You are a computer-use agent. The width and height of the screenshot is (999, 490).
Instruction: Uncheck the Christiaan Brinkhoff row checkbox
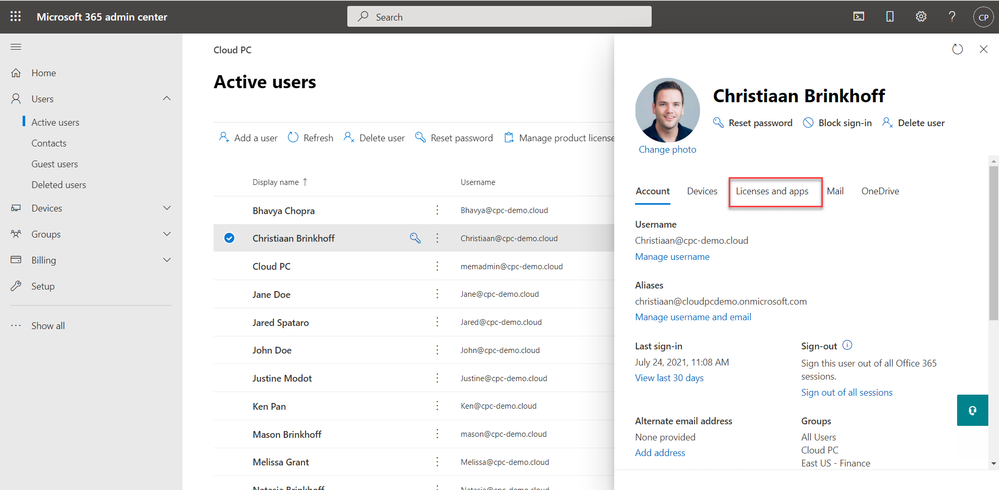click(x=229, y=239)
